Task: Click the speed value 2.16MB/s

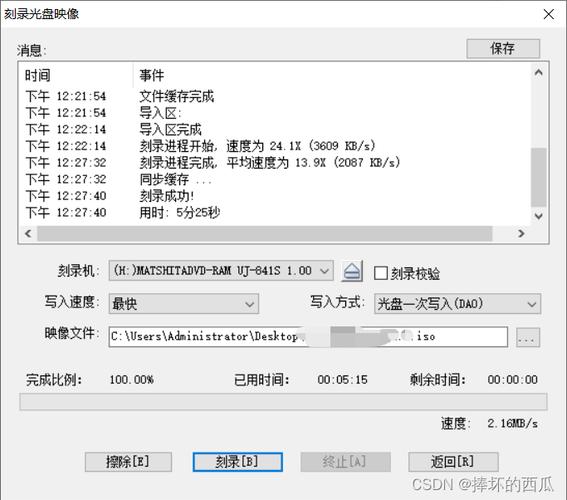Action: (512, 423)
